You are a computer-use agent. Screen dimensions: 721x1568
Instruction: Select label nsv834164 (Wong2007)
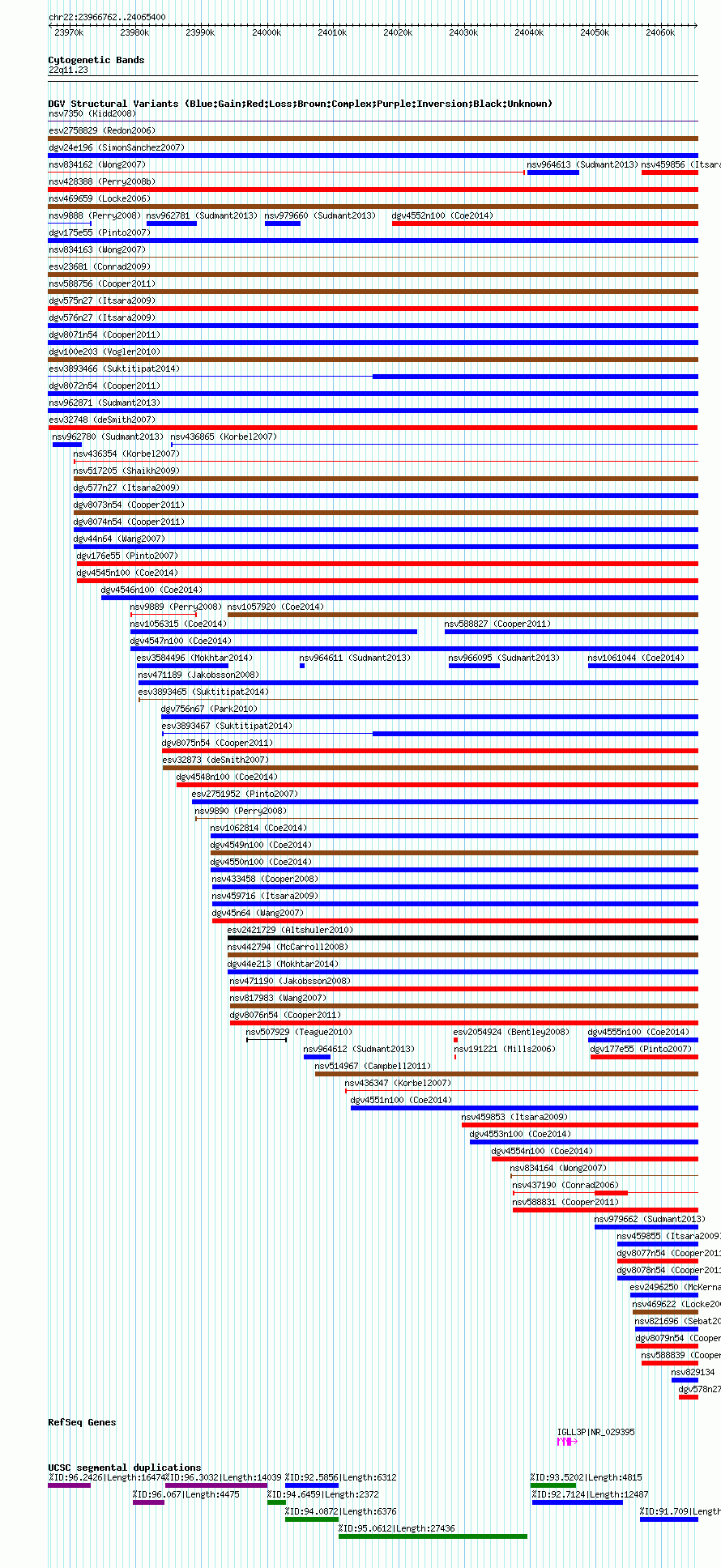click(558, 1168)
